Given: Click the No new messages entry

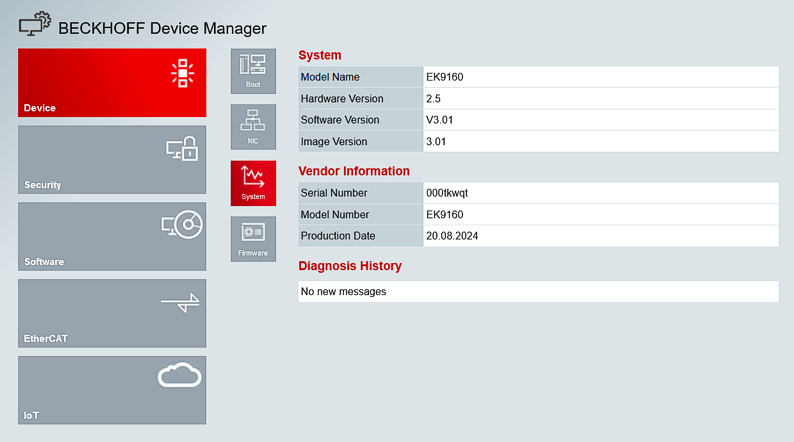Looking at the screenshot, I should 538,292.
